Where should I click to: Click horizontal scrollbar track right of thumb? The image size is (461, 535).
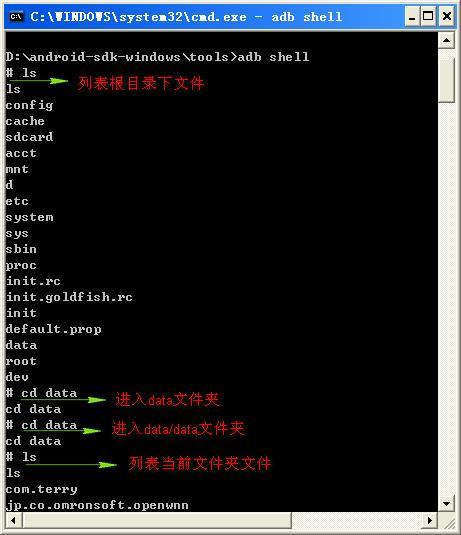click(x=357, y=521)
